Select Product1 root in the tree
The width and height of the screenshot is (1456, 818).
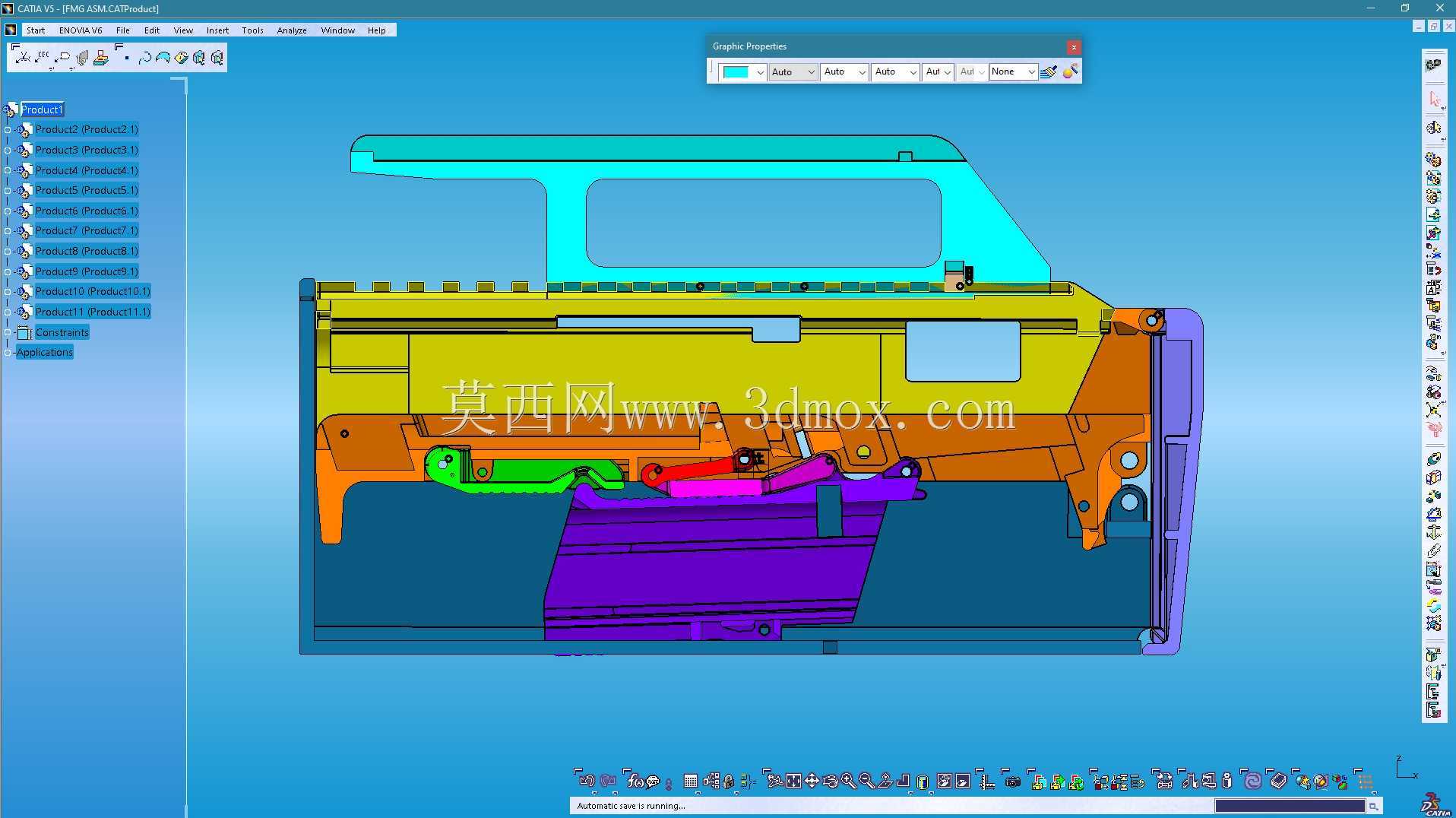point(42,109)
